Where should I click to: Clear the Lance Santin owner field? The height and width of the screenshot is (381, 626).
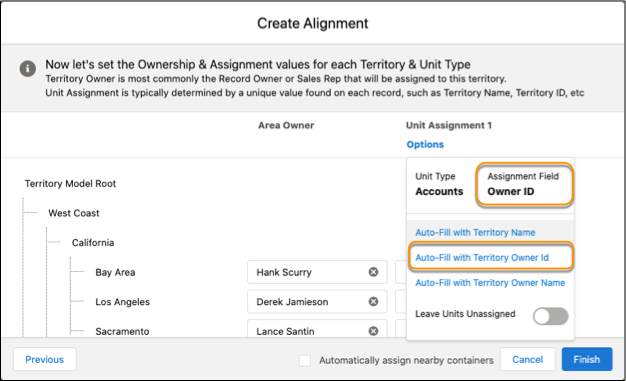[x=373, y=331]
